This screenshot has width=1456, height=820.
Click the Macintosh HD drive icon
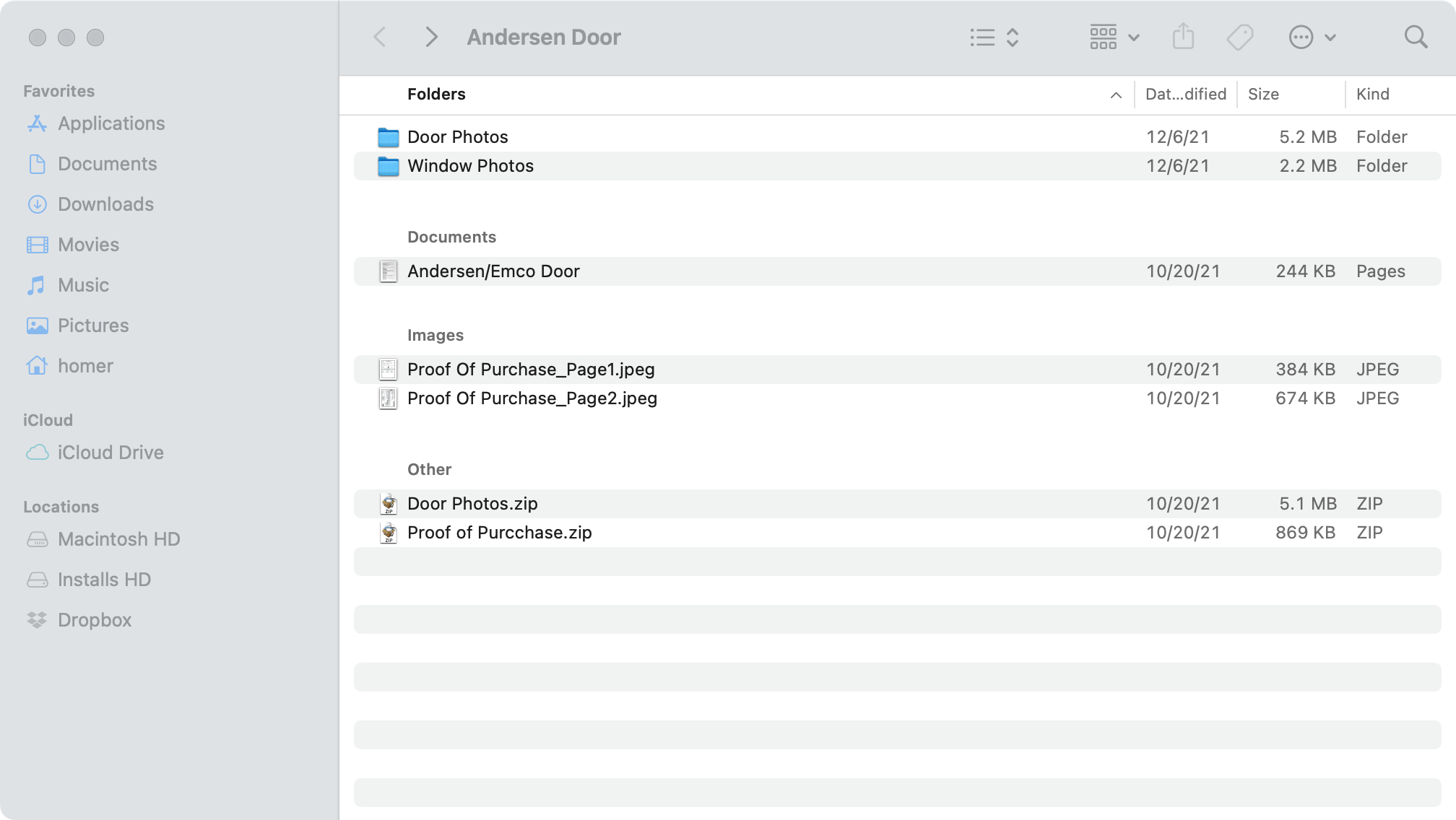(38, 539)
